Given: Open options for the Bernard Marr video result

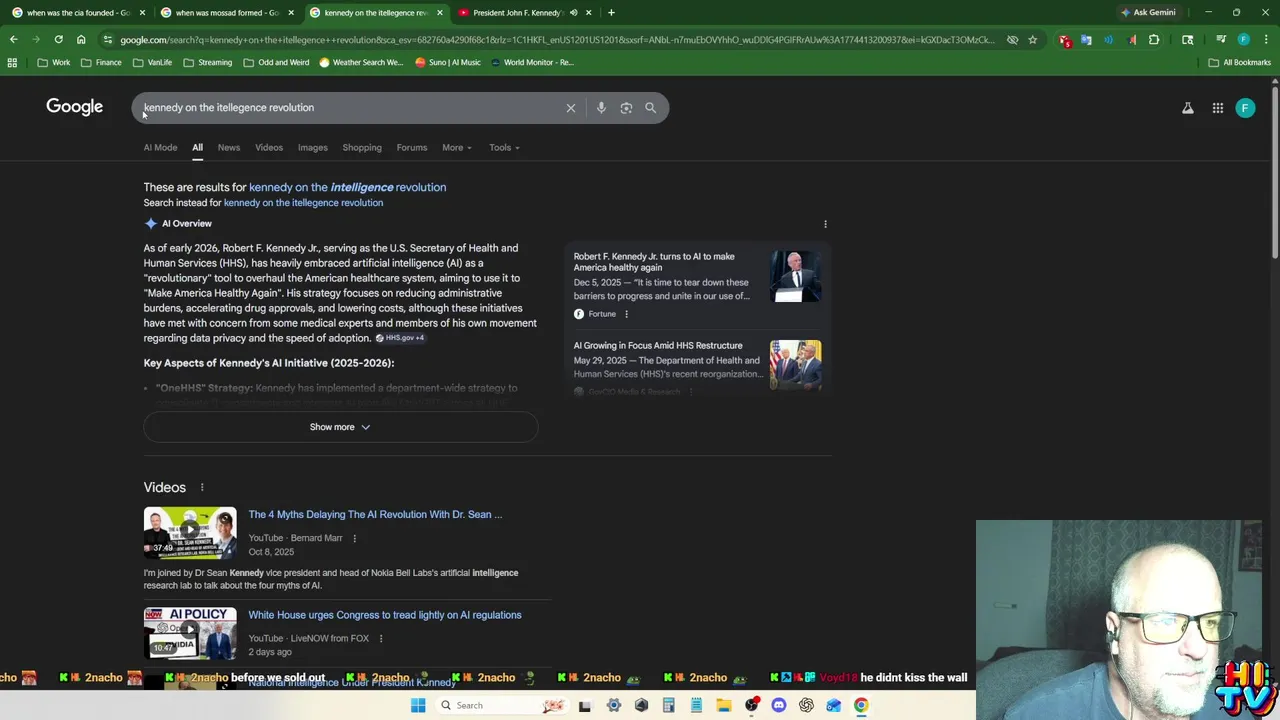Looking at the screenshot, I should [x=354, y=538].
